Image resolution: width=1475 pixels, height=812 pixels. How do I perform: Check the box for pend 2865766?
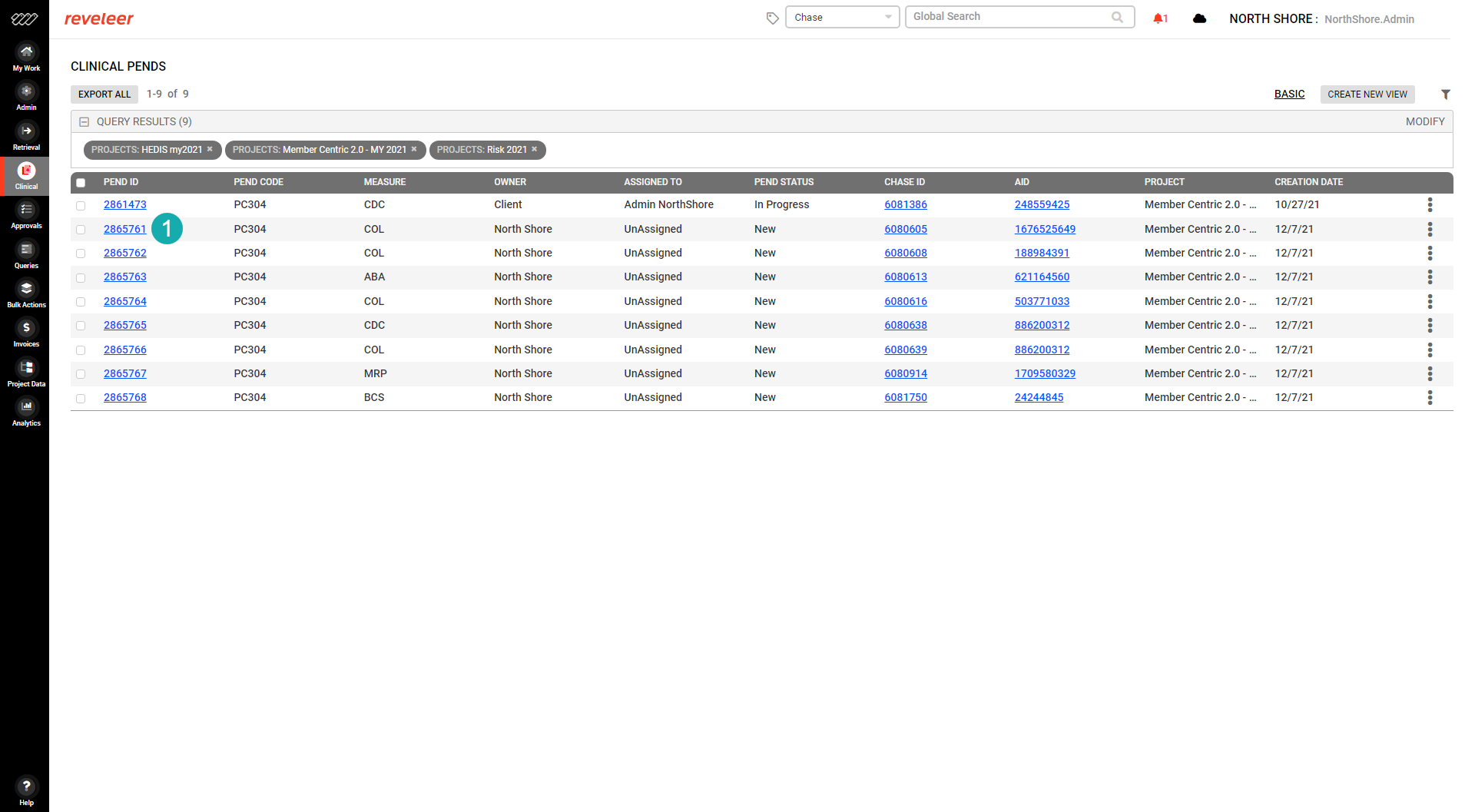(81, 350)
